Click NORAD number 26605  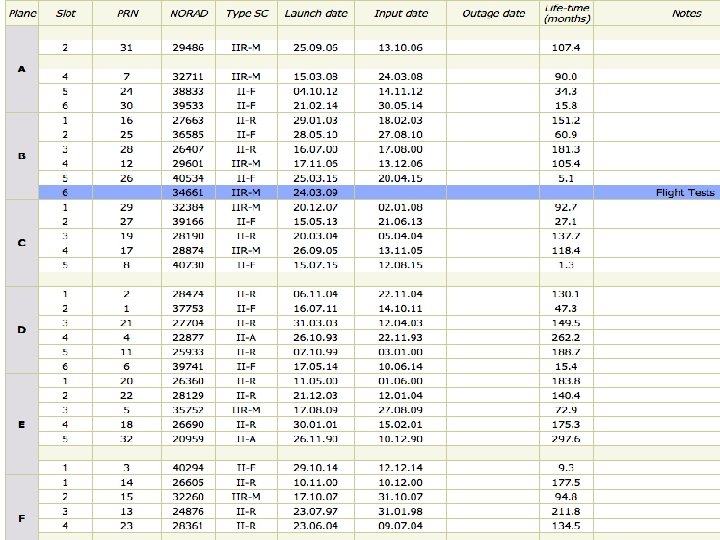pyautogui.click(x=188, y=483)
